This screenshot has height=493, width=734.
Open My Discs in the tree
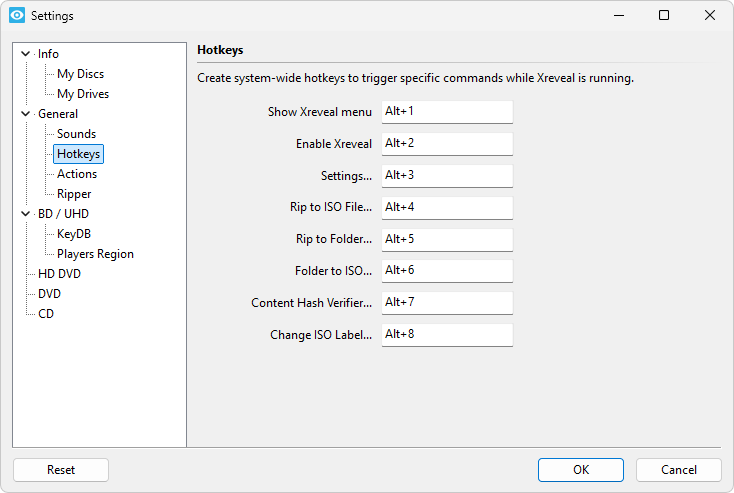80,74
